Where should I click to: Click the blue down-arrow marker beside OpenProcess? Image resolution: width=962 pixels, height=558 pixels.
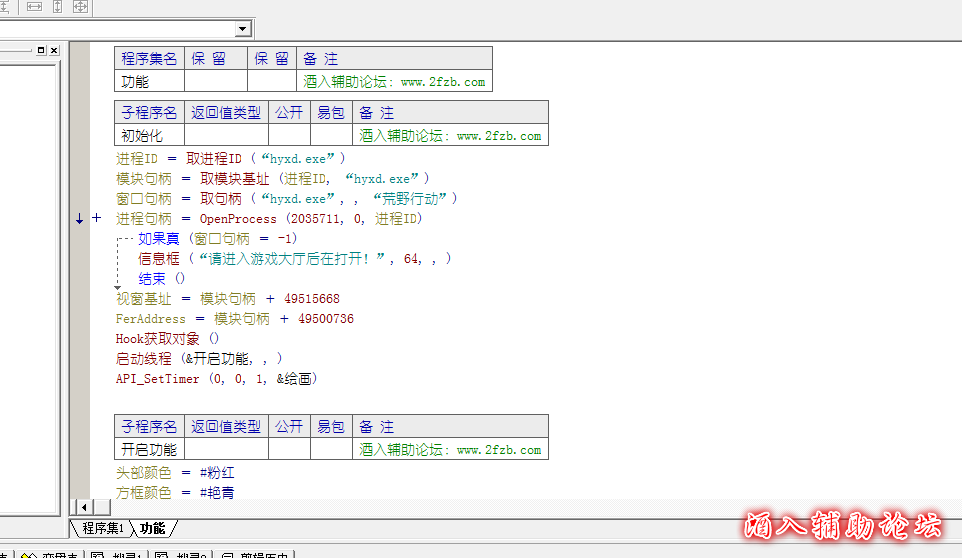(80, 219)
